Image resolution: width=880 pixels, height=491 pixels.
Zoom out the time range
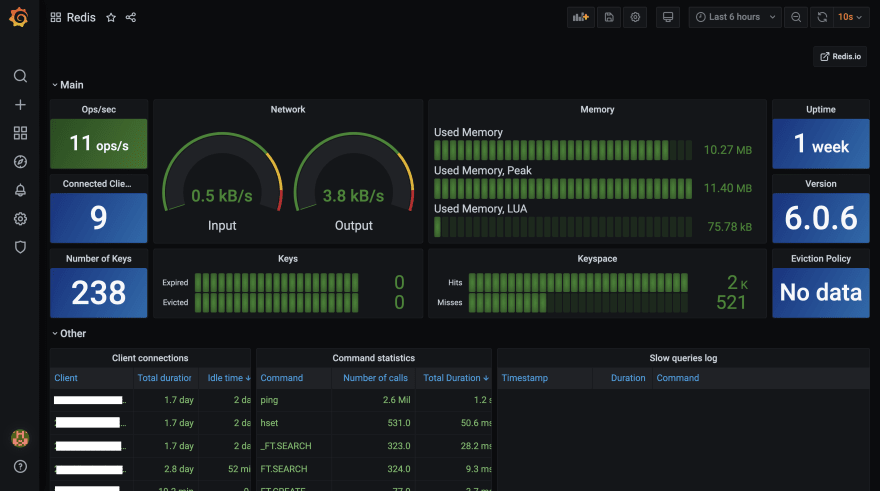(796, 17)
